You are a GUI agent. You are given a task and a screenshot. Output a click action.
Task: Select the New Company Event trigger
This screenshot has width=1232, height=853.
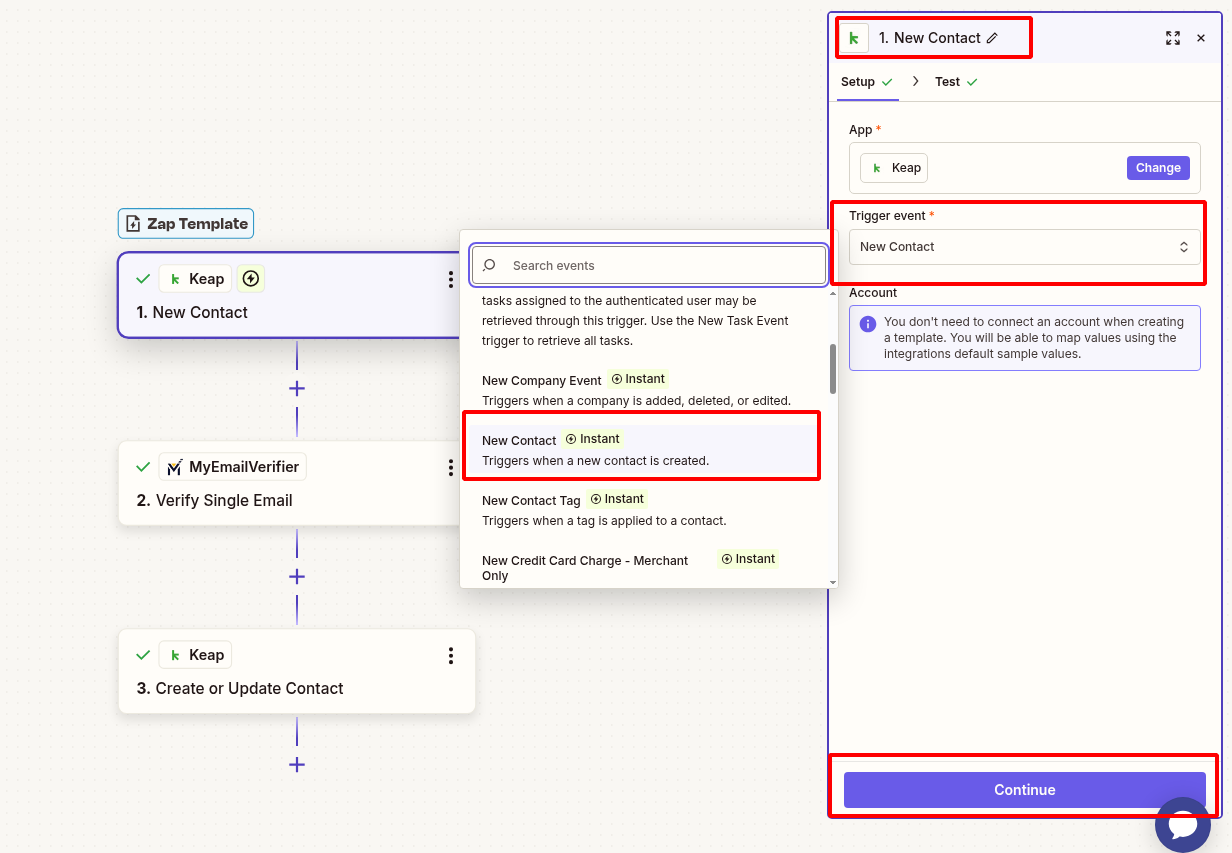(x=541, y=380)
